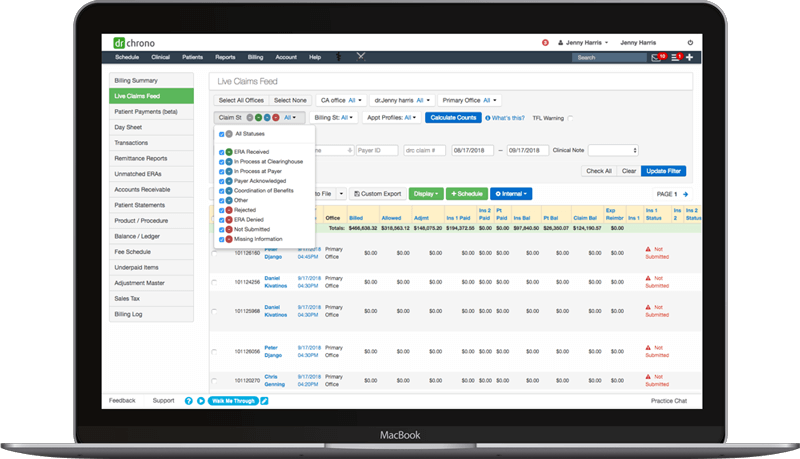Open Billing Summary in sidebar
800x459 pixels.
coord(151,81)
